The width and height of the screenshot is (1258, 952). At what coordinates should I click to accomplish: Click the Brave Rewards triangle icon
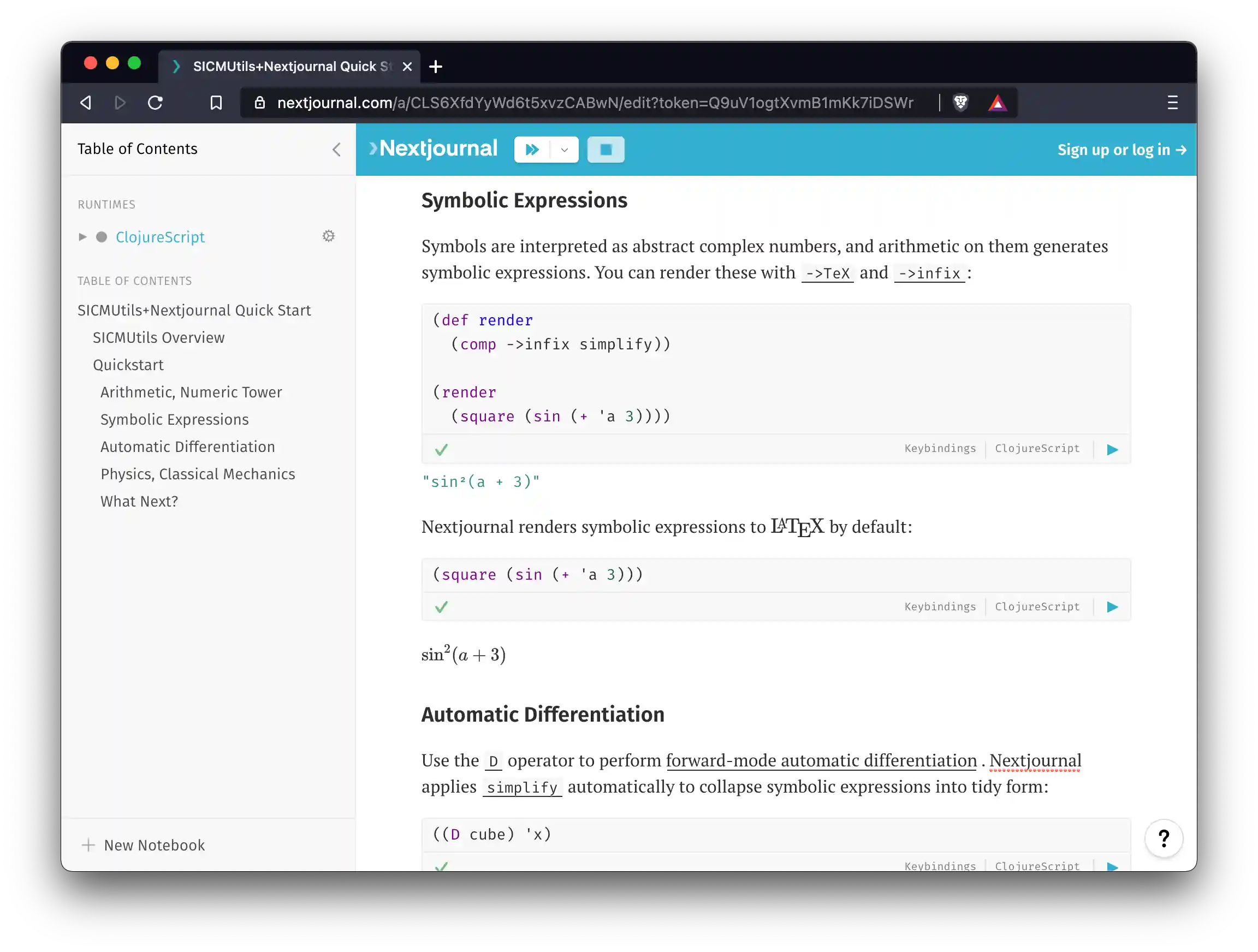997,103
